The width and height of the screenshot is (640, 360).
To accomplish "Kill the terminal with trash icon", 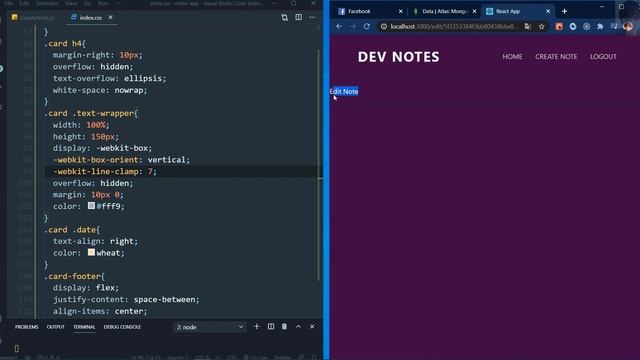I will tap(284, 327).
